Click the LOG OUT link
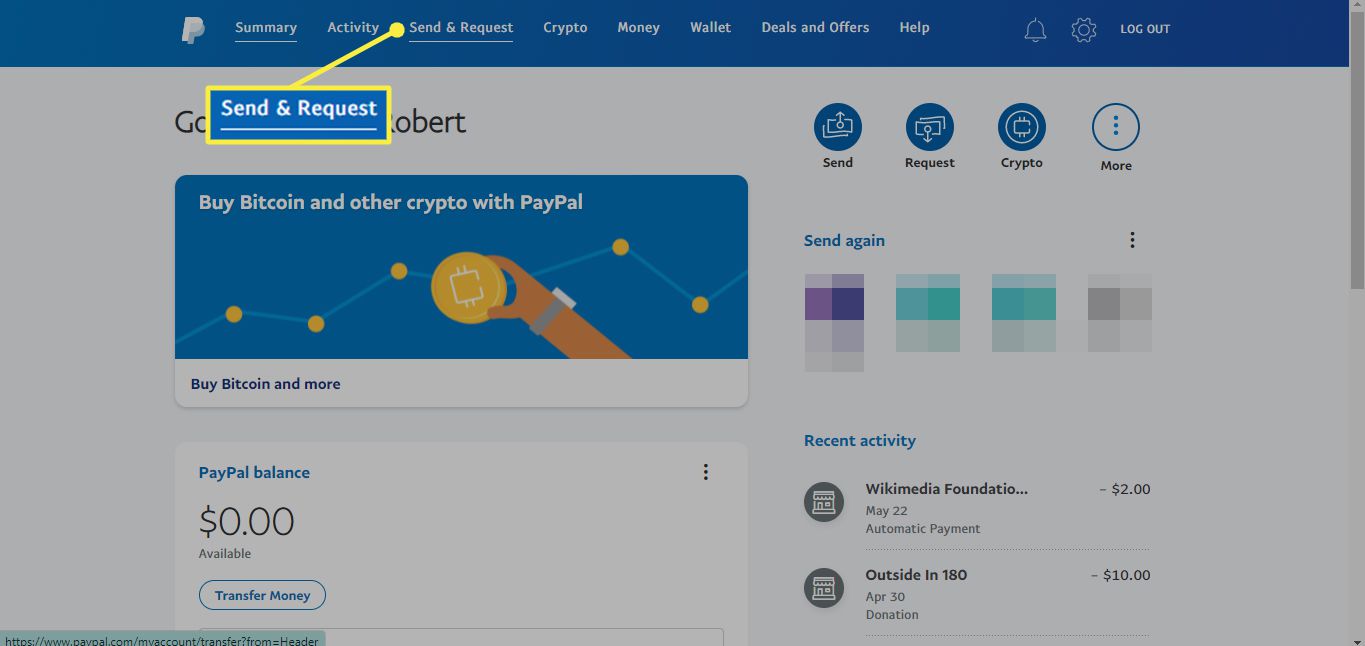1365x646 pixels. click(x=1145, y=29)
